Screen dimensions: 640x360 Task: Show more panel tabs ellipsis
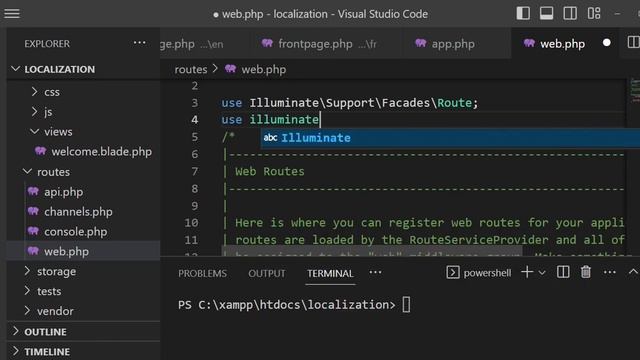[375, 272]
